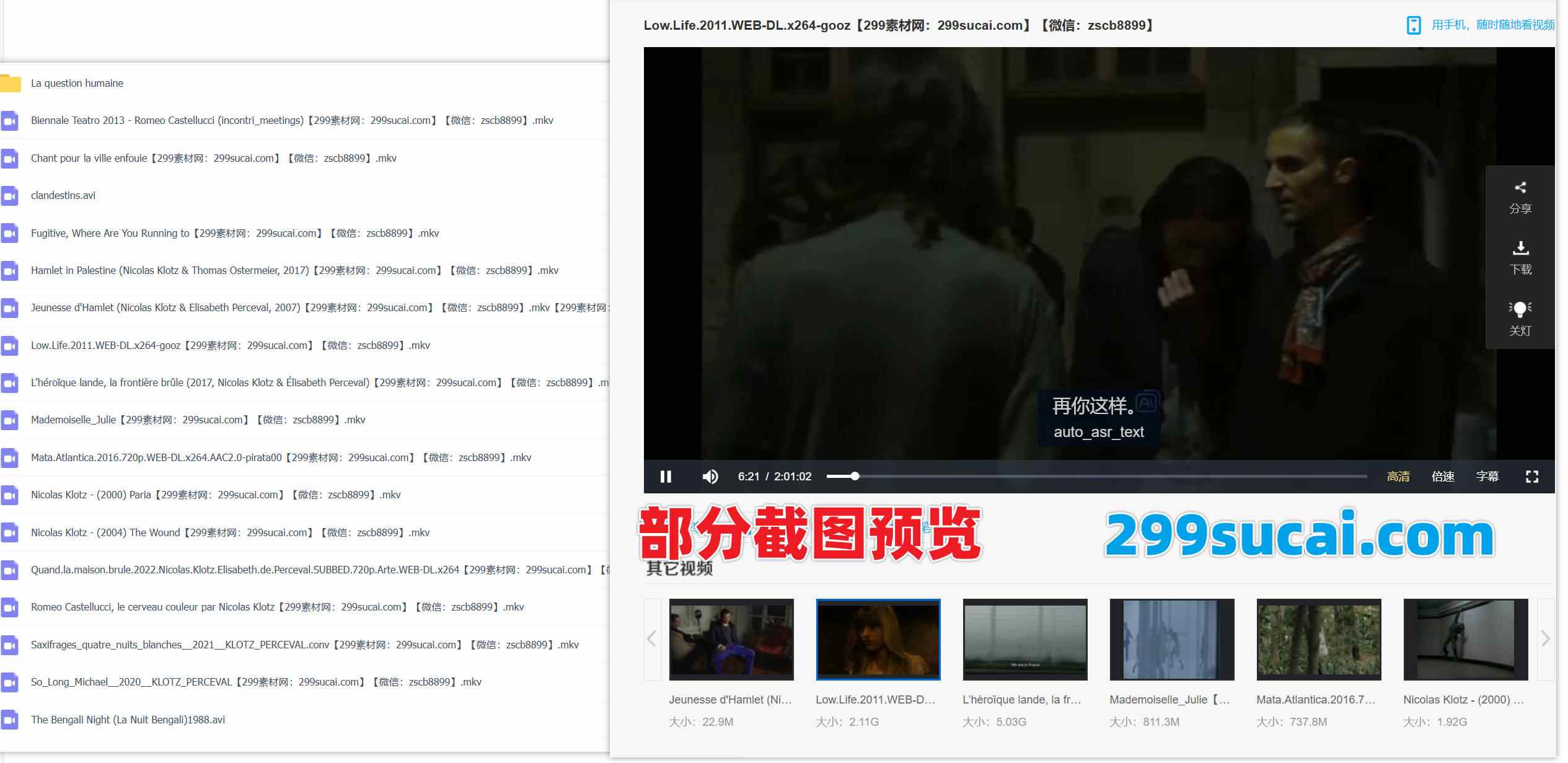The width and height of the screenshot is (1568, 763).
Task: Open file Nicolas Klotz - (2004) The Wound
Action: coord(231,532)
